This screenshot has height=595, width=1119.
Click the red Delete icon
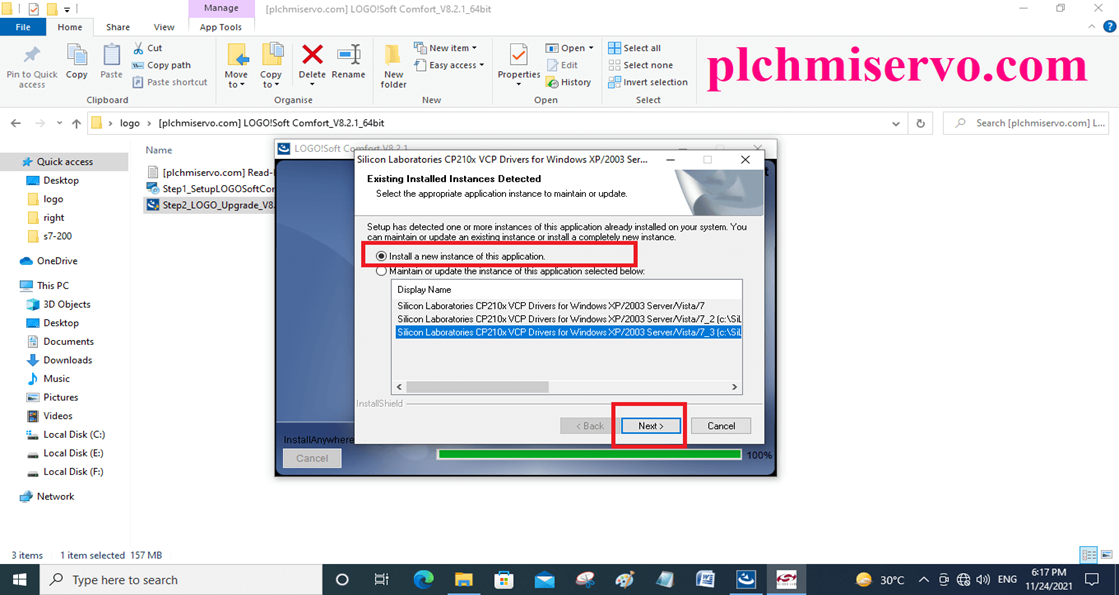(312, 54)
